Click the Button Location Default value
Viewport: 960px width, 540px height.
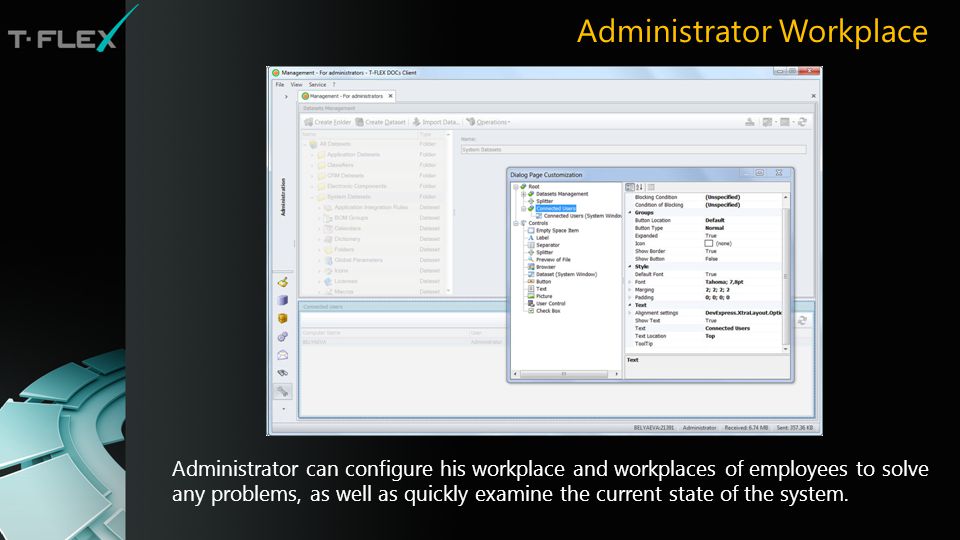715,220
